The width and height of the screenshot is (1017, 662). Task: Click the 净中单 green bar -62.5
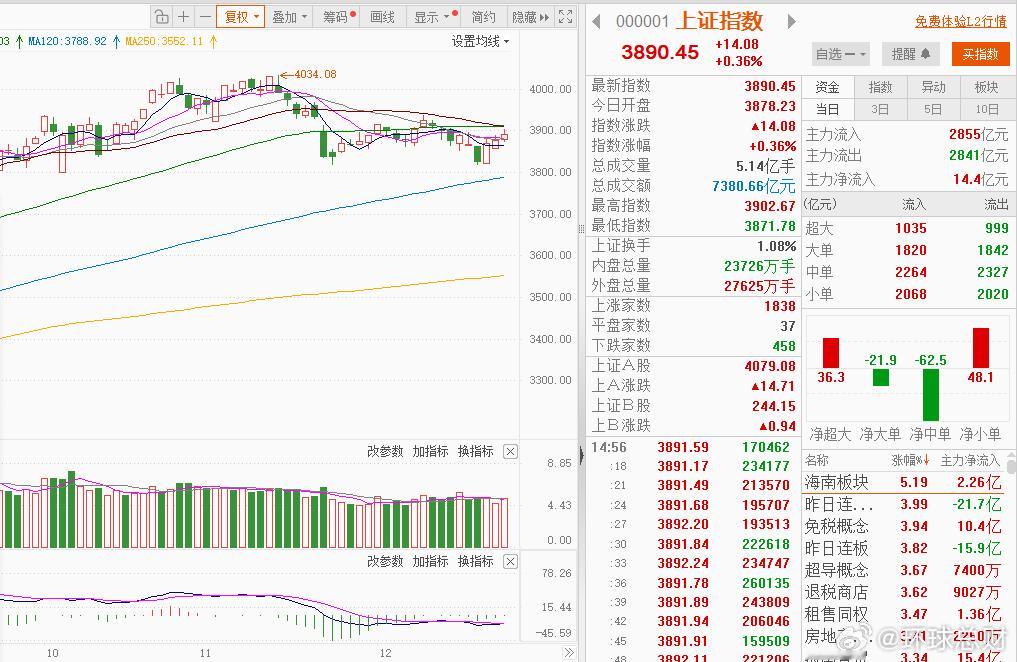pyautogui.click(x=931, y=395)
